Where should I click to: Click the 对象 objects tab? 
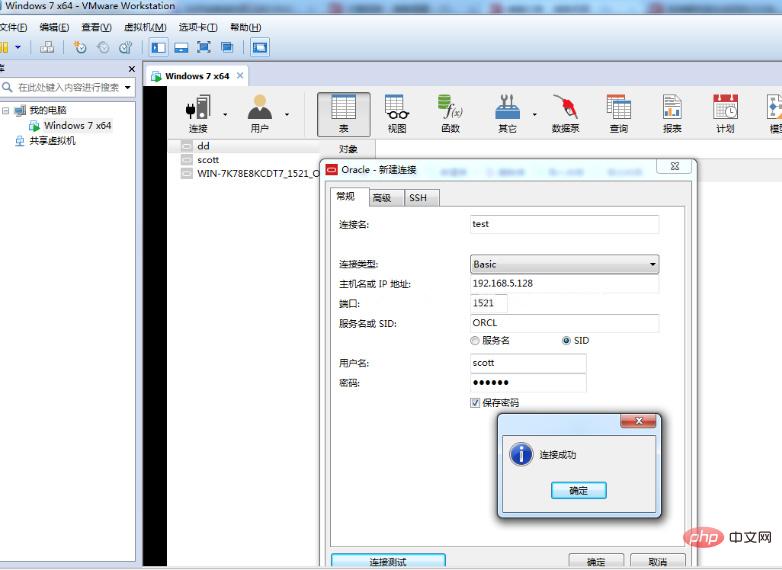tap(348, 149)
